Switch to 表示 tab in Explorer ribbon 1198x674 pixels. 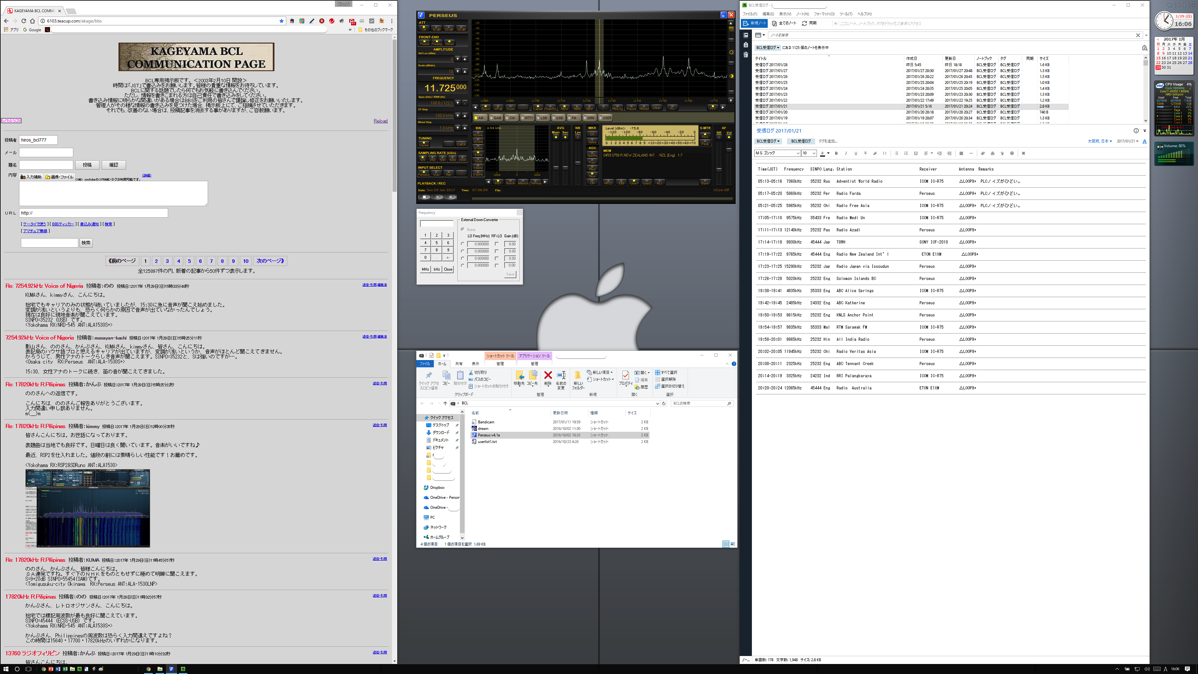tap(475, 364)
